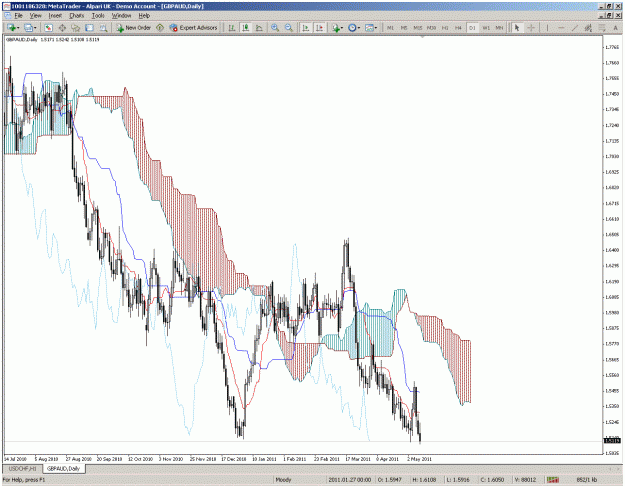625x486 pixels.
Task: Open the Help menu
Action: point(144,16)
